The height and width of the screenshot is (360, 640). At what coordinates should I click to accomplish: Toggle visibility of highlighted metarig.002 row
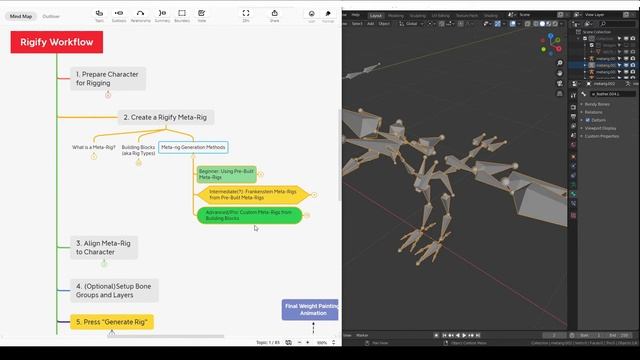click(626, 65)
